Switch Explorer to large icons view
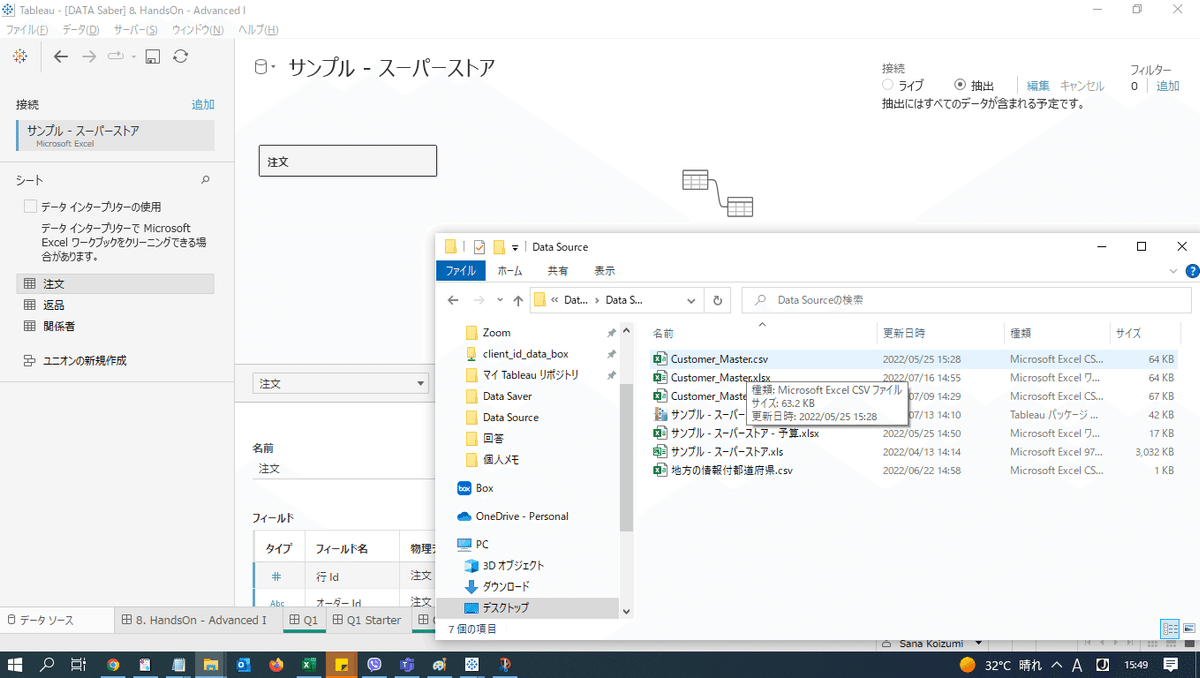1200x678 pixels. coord(1188,629)
